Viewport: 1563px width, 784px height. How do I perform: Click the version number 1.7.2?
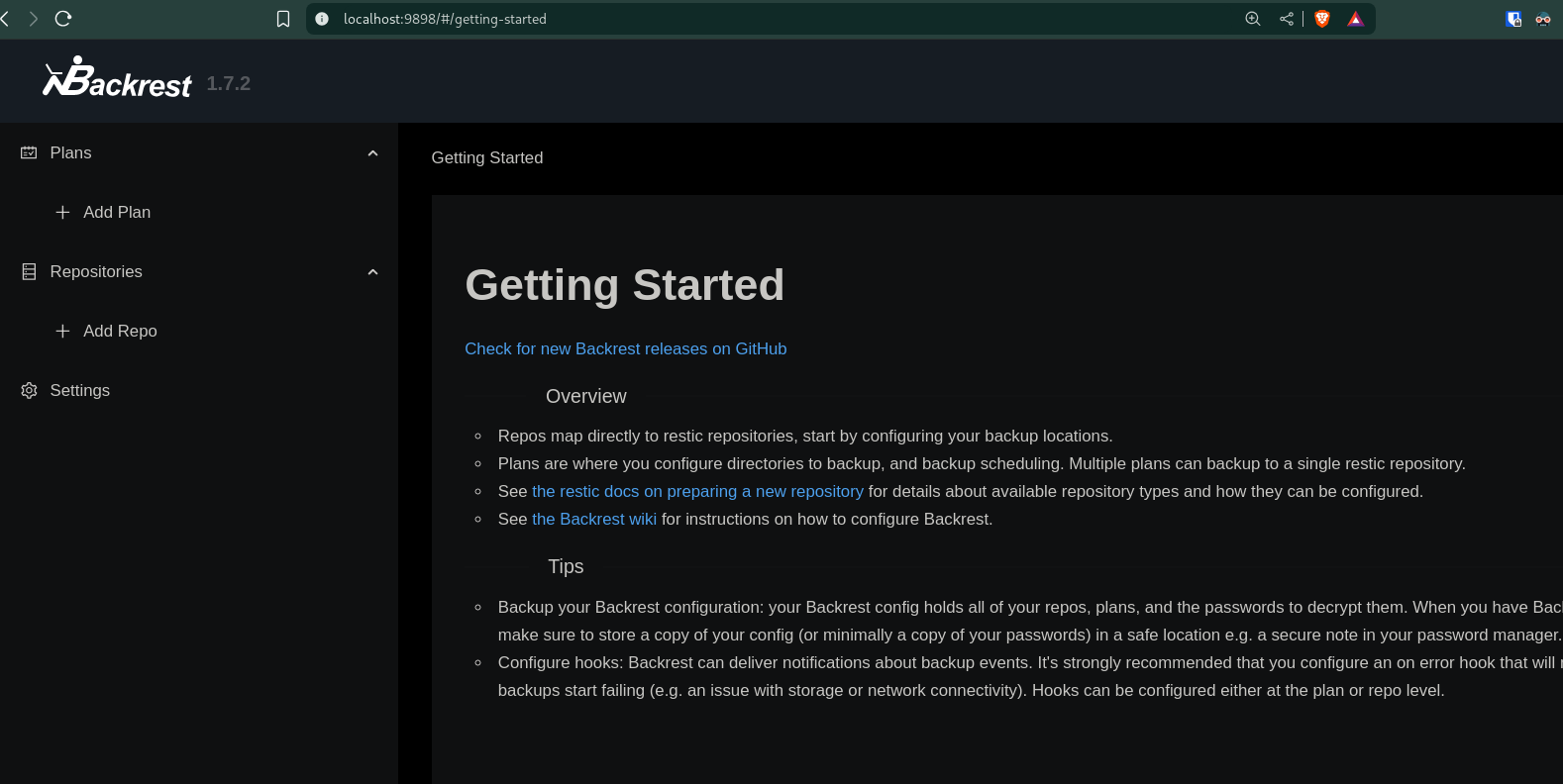pyautogui.click(x=229, y=83)
